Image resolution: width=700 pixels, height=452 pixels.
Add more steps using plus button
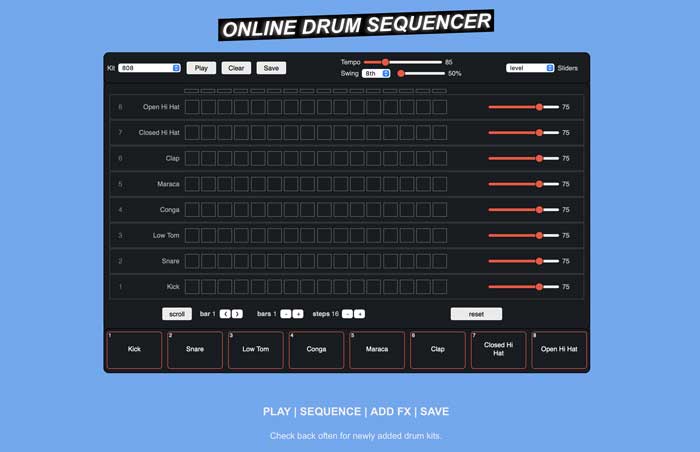(x=360, y=313)
